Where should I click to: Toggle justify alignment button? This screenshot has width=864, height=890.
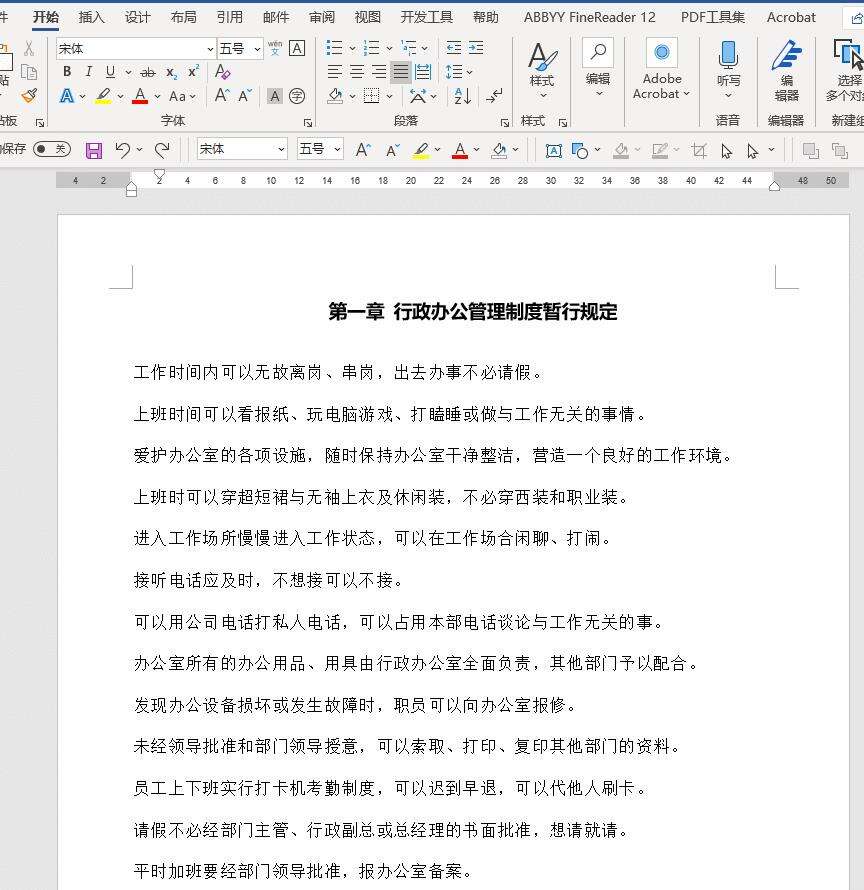401,72
